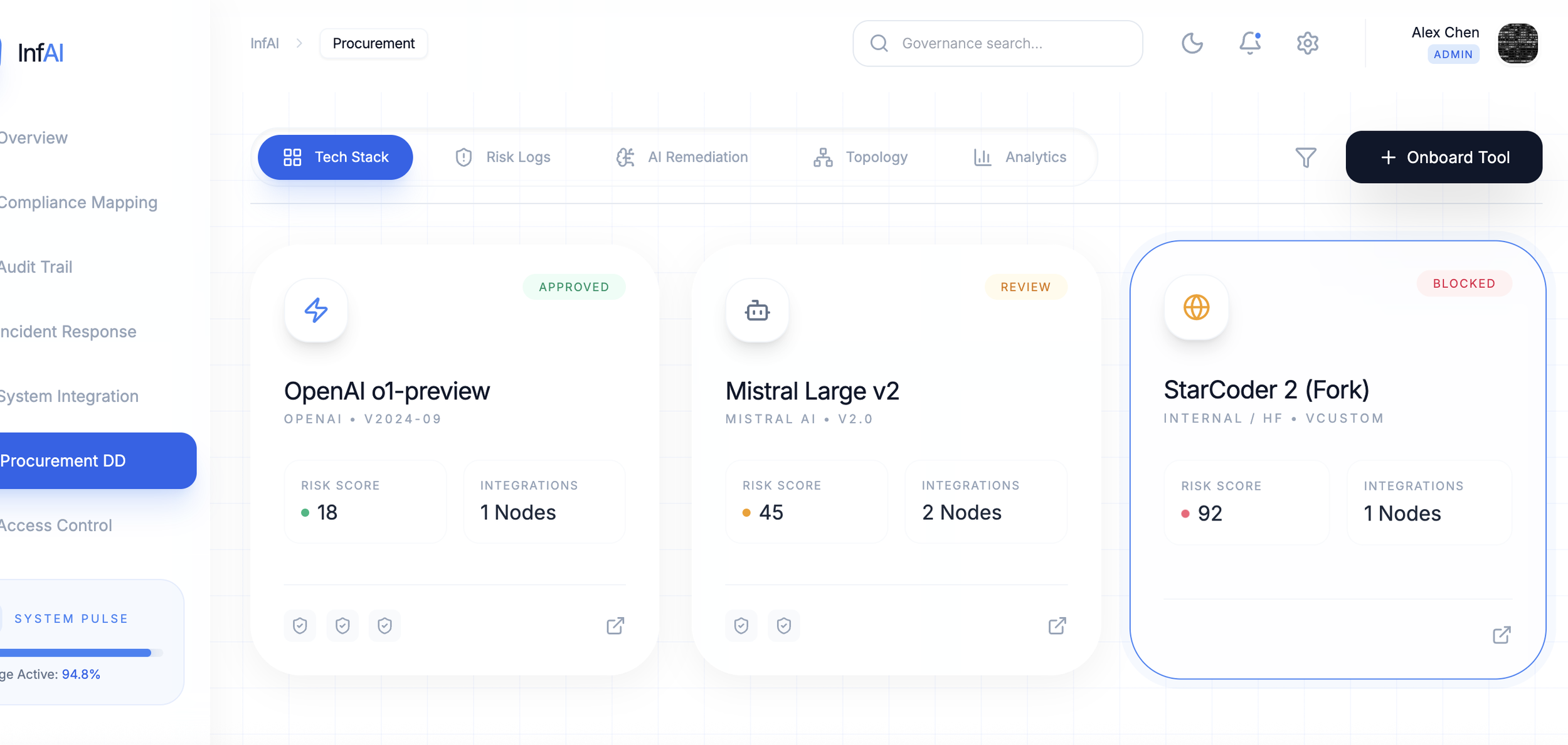1568x745 pixels.
Task: Click the filter funnel icon
Action: pyautogui.click(x=1305, y=157)
